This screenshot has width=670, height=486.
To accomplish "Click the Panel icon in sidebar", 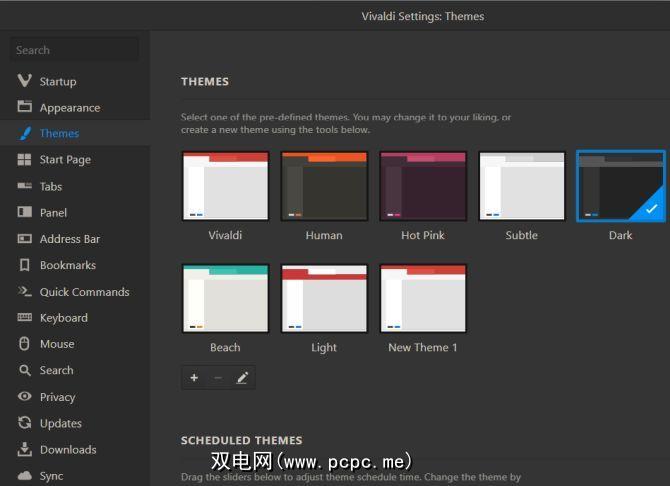I will [24, 212].
